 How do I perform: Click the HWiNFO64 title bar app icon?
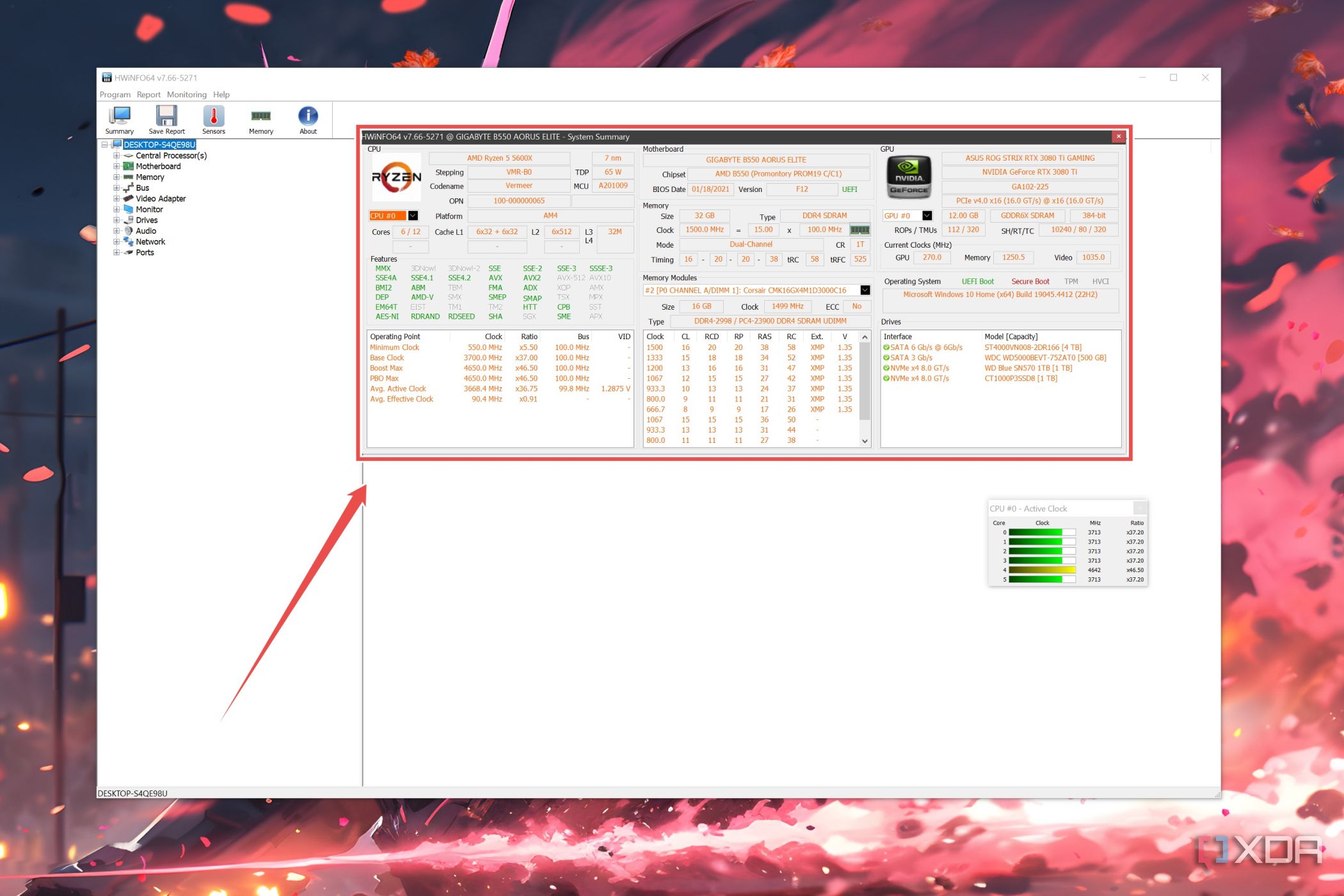[107, 77]
